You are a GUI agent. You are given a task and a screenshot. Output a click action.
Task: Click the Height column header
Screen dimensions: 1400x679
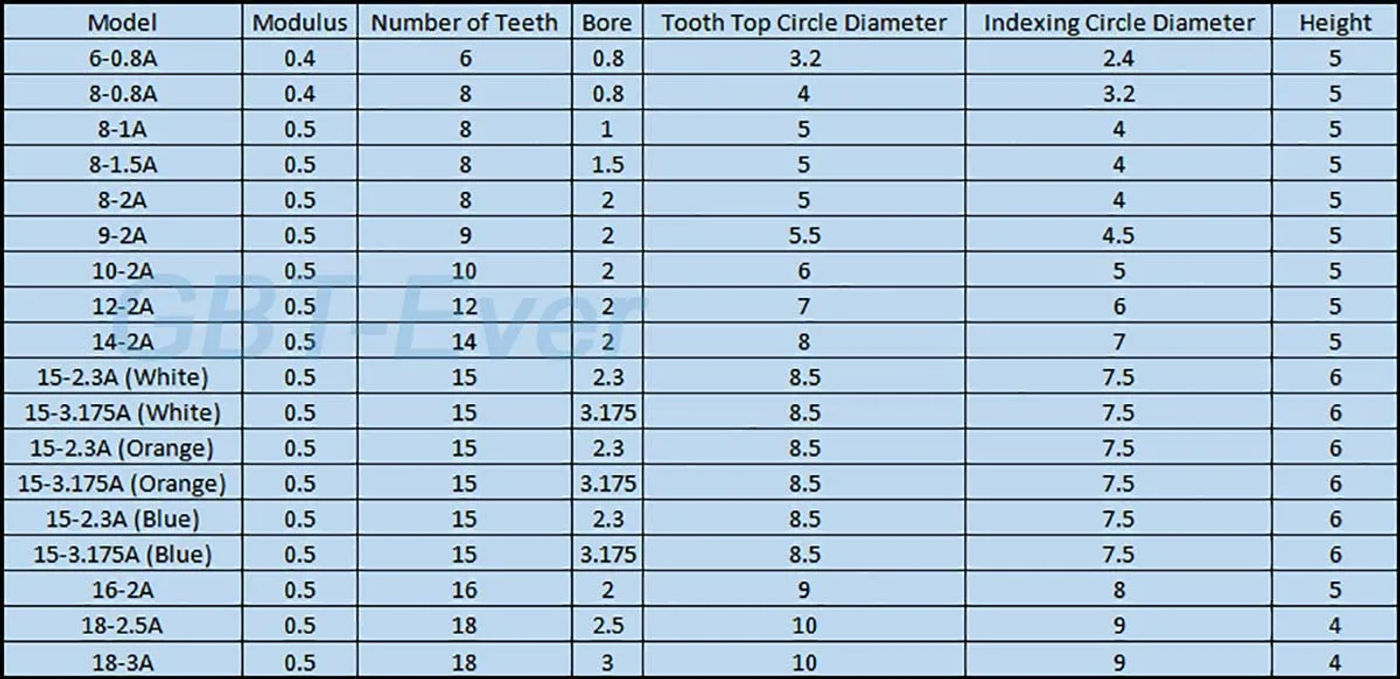click(x=1335, y=22)
